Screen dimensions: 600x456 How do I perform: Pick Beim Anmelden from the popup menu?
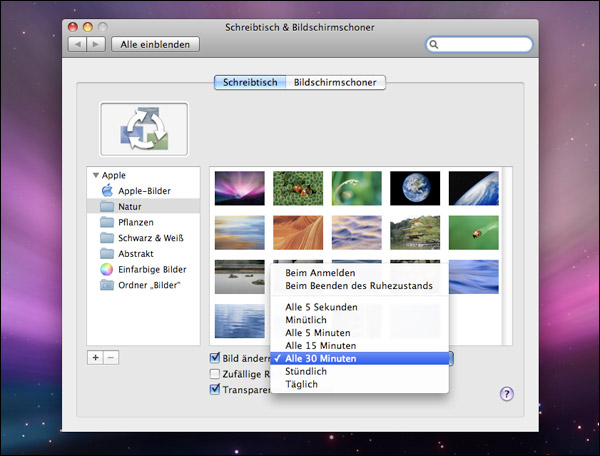click(x=320, y=272)
